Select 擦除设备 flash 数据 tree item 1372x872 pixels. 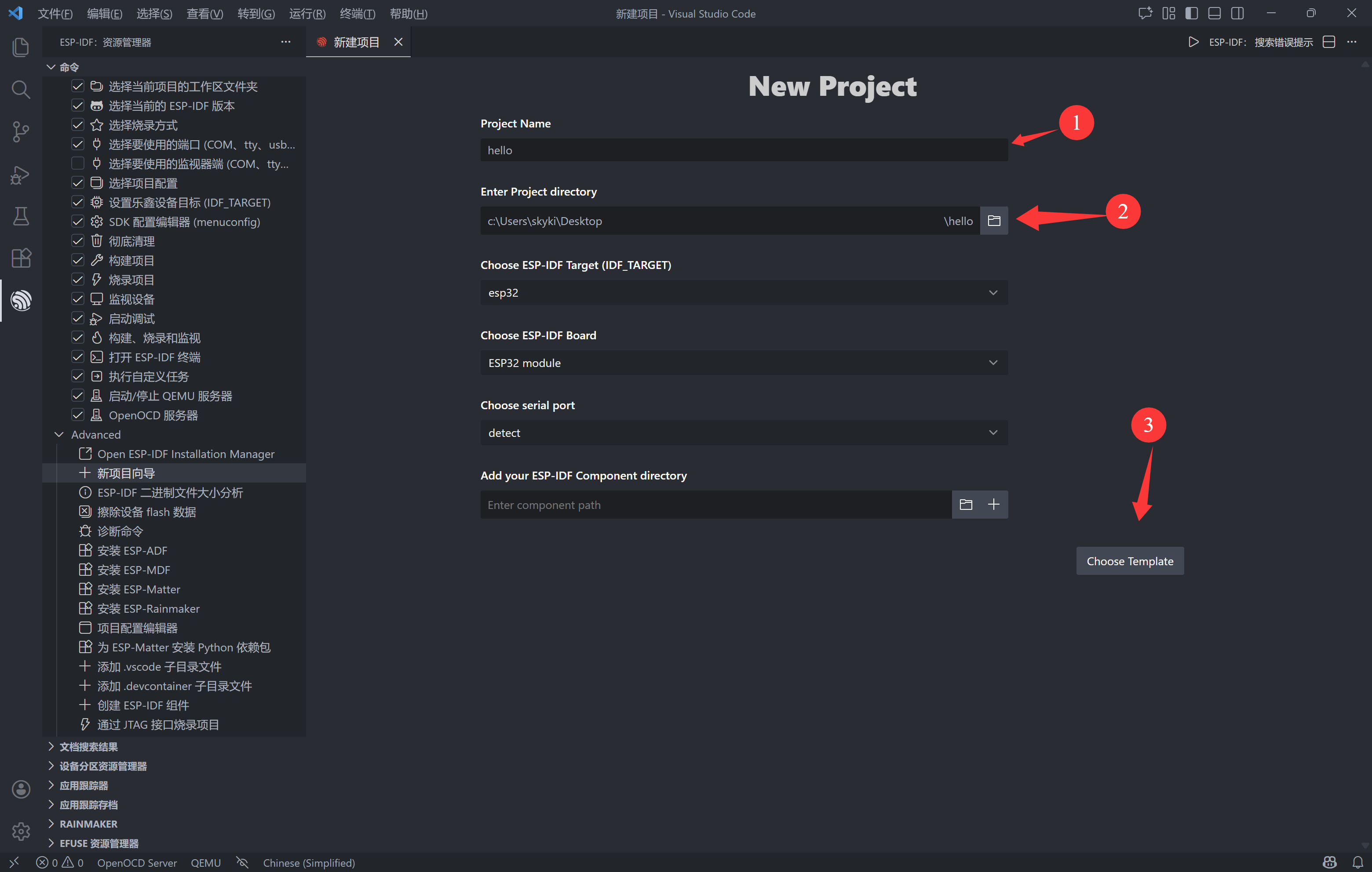click(146, 512)
